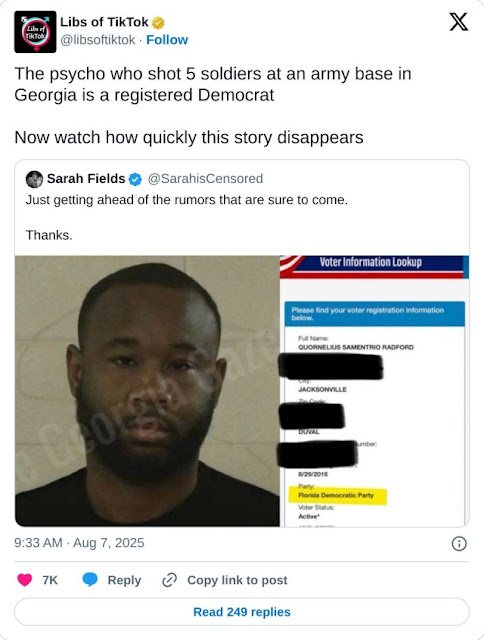
Task: Open the 9:33 AM Aug 7, 2025 timestamp
Action: (79, 543)
